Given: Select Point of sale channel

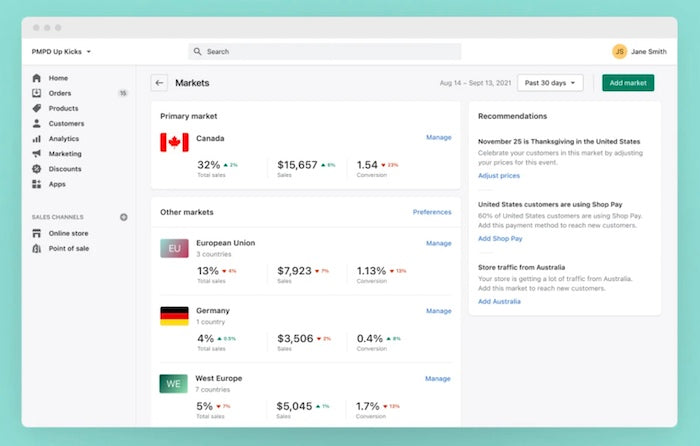Looking at the screenshot, I should pyautogui.click(x=68, y=248).
